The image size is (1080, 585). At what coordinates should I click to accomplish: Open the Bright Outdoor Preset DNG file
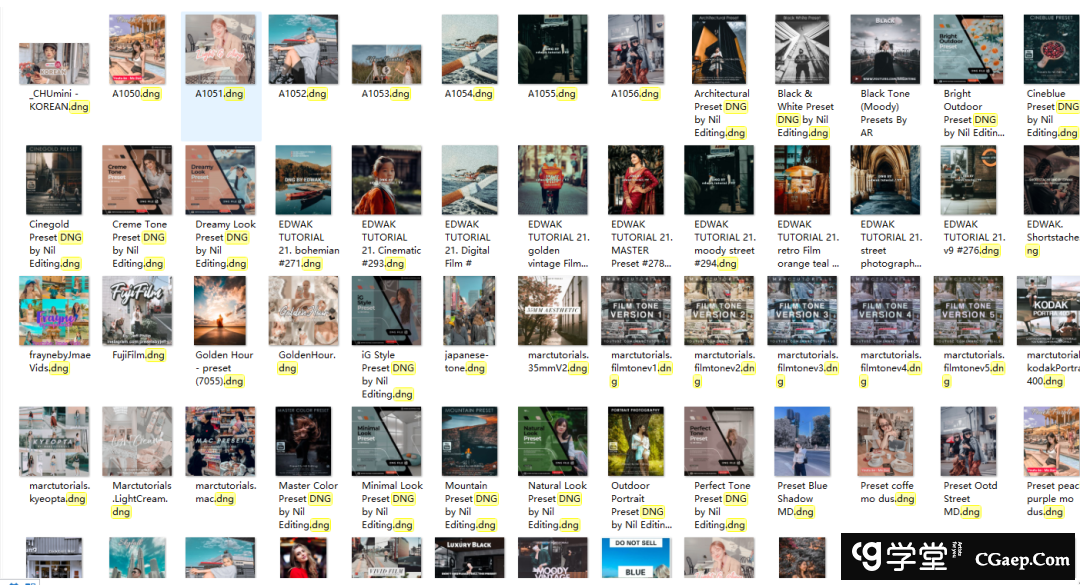click(x=968, y=49)
